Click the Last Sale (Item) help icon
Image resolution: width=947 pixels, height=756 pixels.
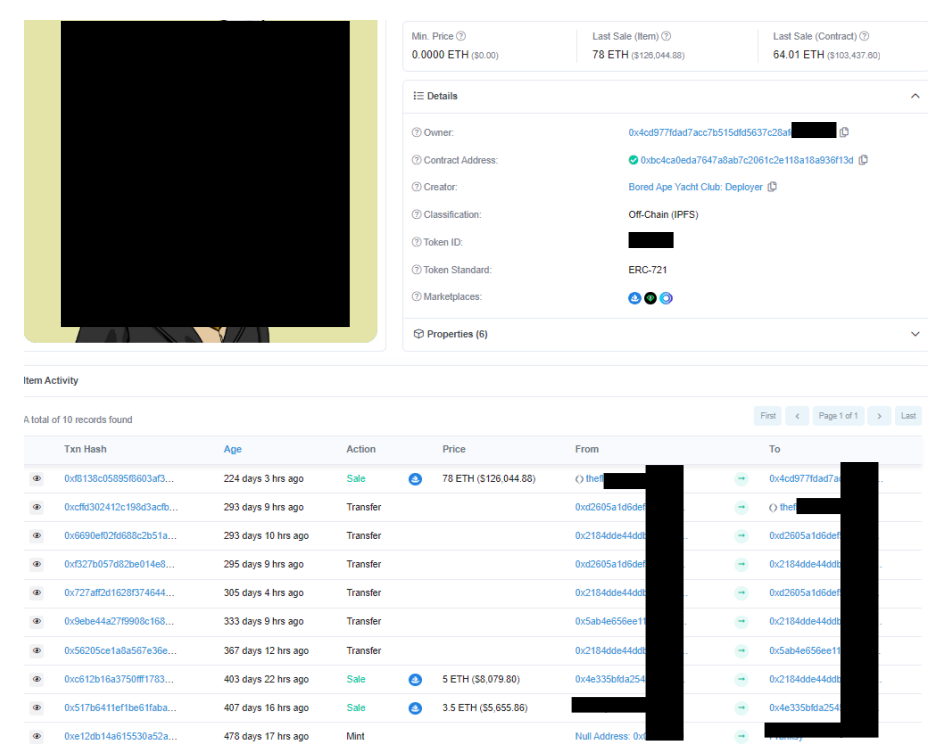pos(666,36)
